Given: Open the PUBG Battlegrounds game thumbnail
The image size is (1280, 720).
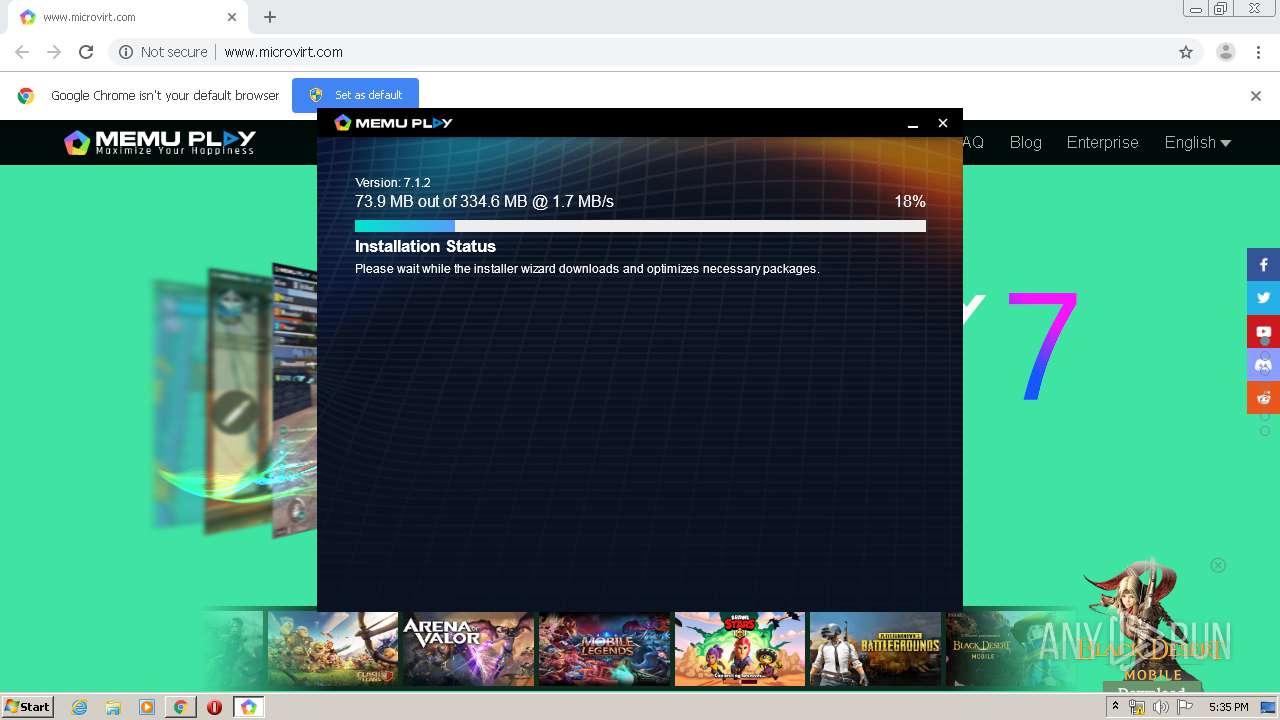Looking at the screenshot, I should click(x=875, y=649).
